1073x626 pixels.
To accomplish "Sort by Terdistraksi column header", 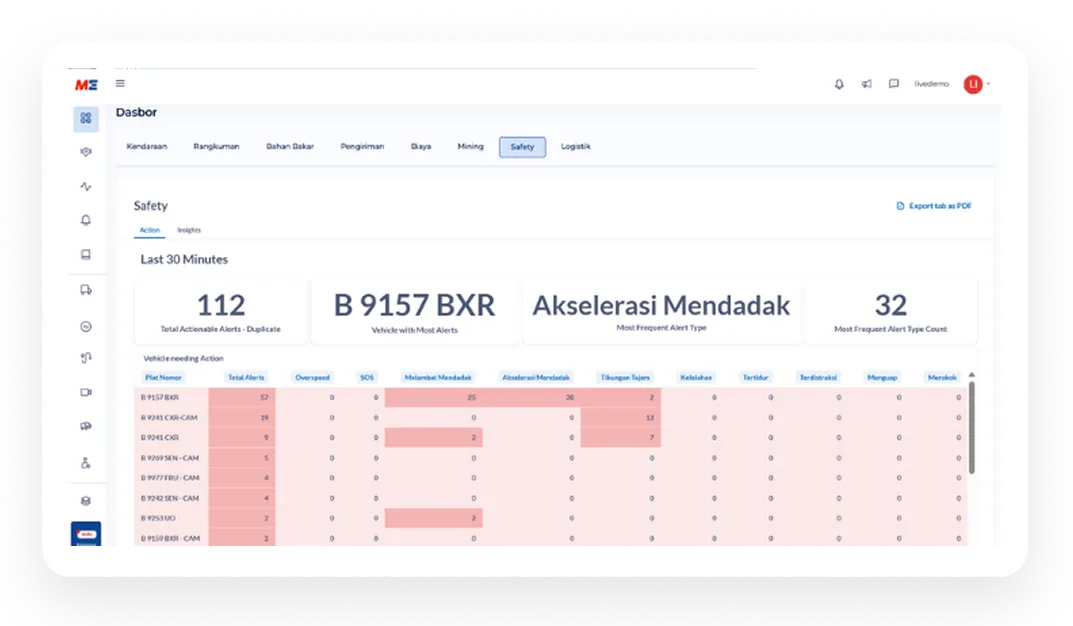I will pos(818,377).
